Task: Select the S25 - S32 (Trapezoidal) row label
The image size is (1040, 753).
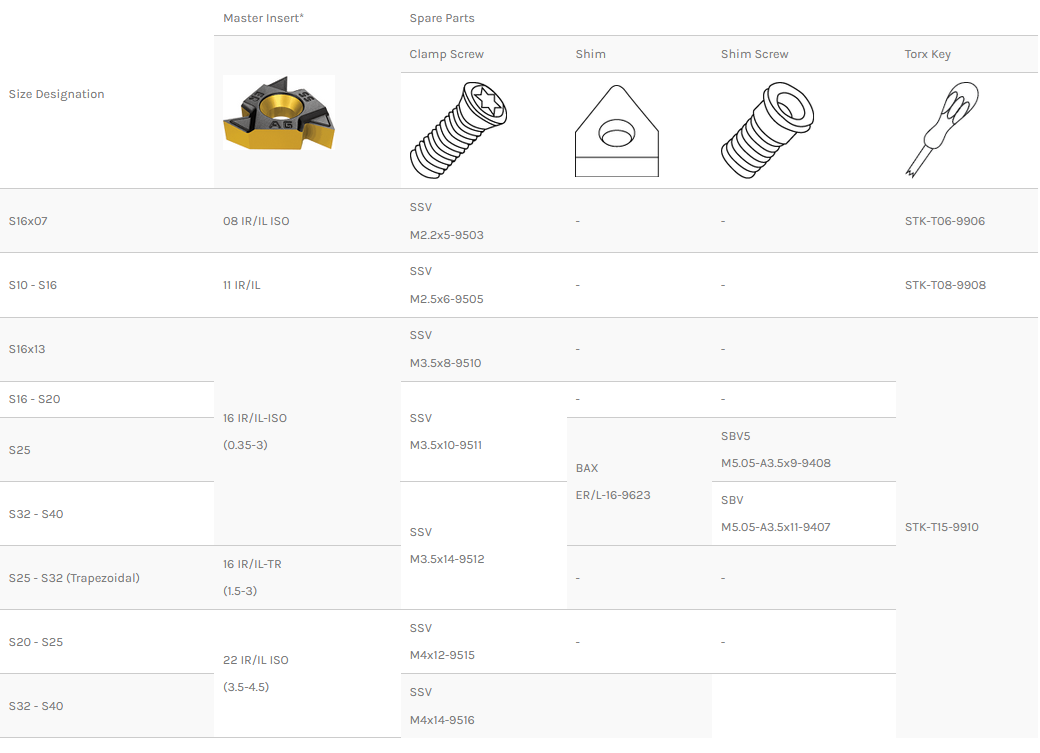Action: (74, 578)
